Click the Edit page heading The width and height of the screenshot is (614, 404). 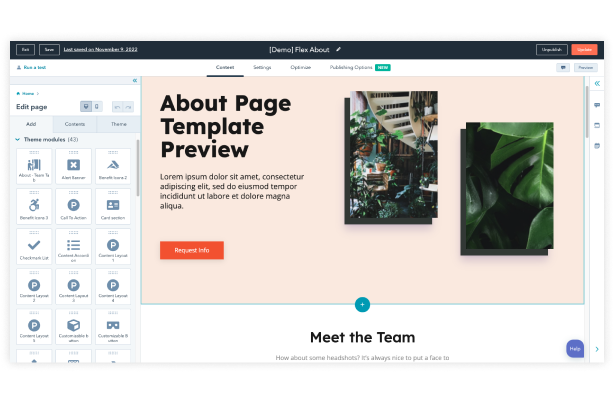click(x=32, y=107)
